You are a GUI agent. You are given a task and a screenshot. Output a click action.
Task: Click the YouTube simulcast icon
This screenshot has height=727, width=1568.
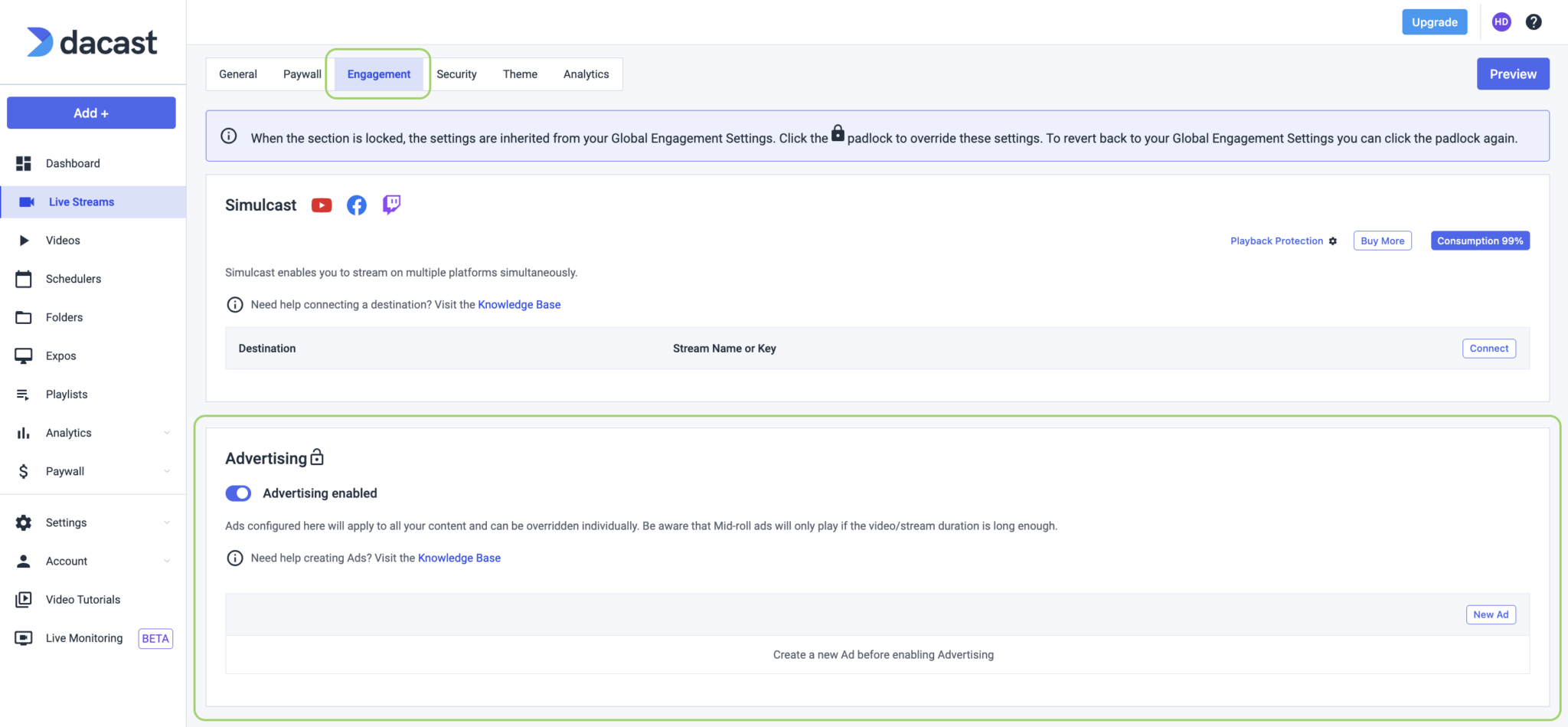322,205
